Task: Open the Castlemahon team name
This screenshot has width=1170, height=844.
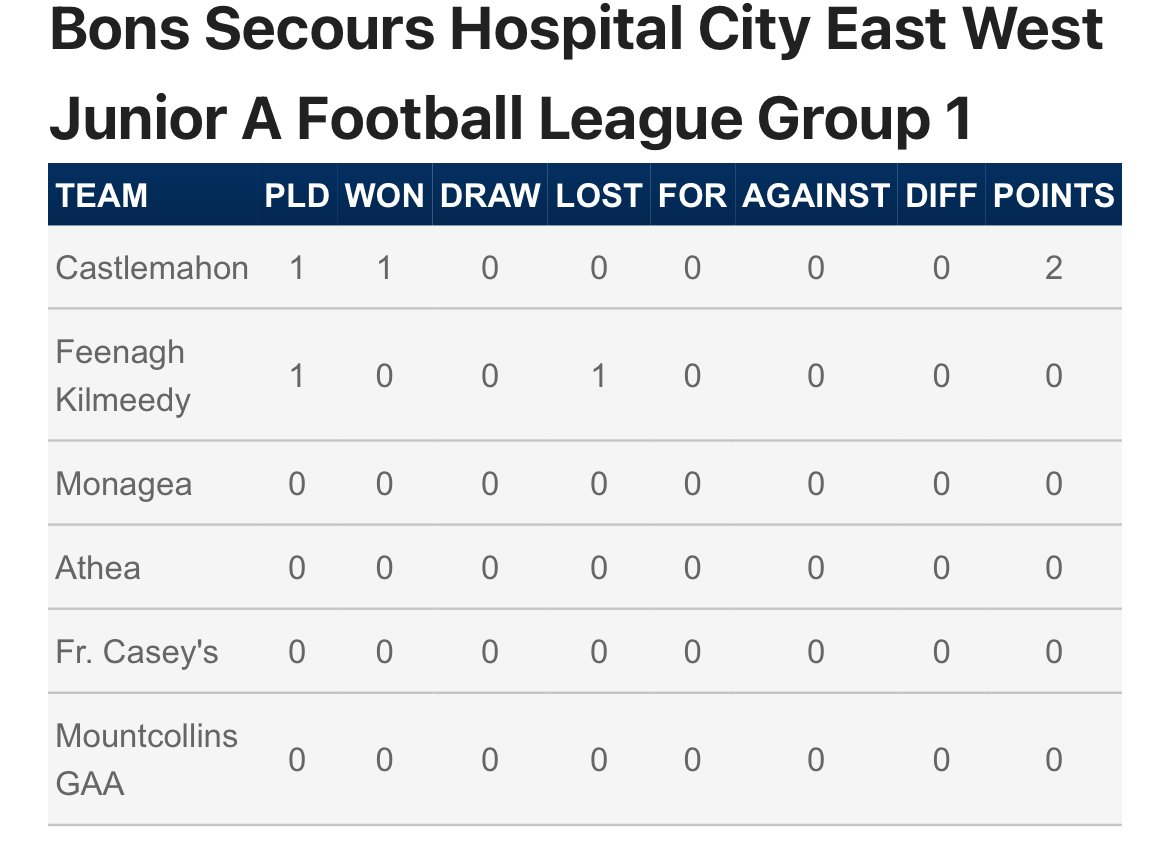Action: (152, 268)
